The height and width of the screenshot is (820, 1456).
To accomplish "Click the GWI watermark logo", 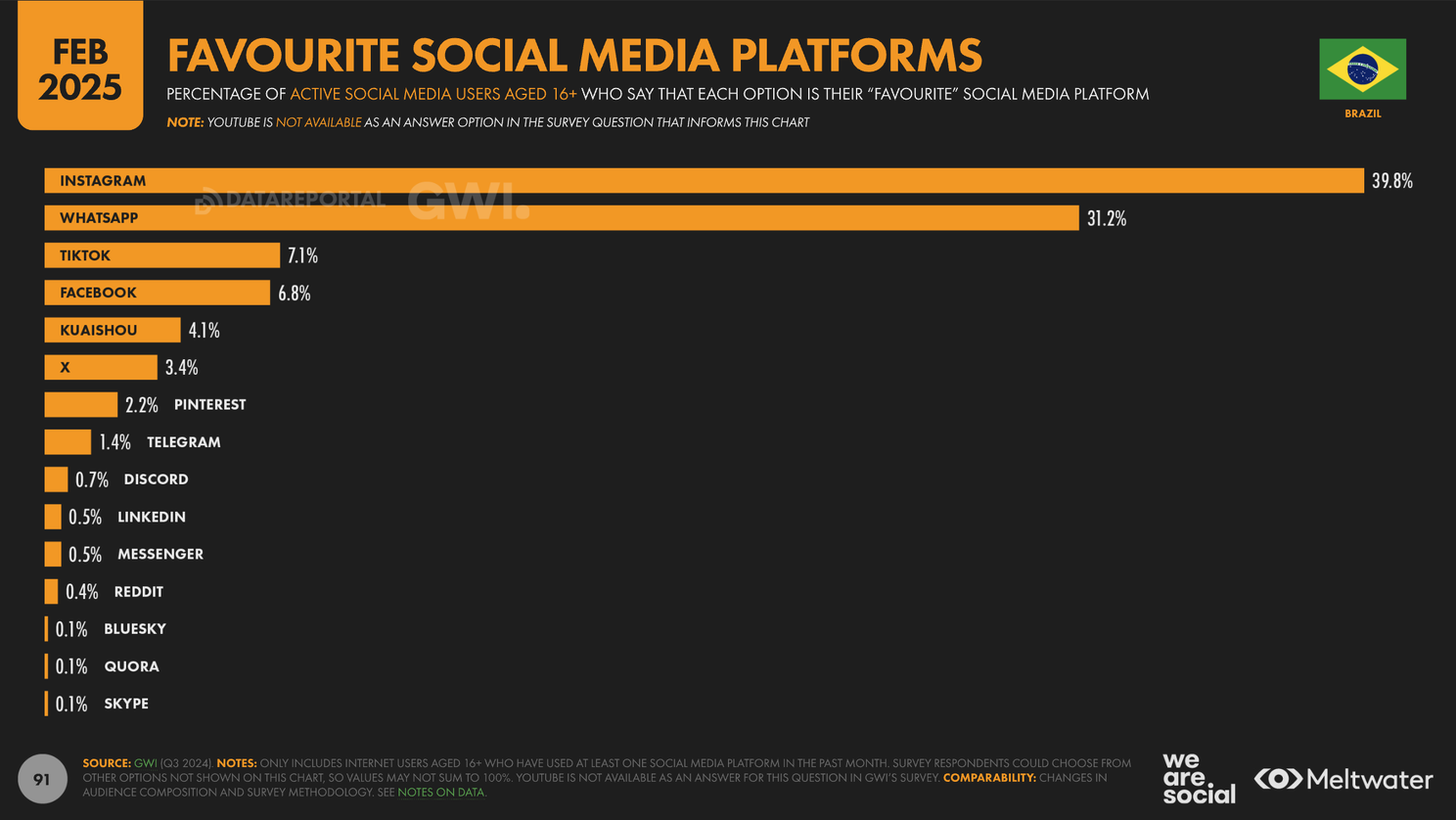I will point(463,200).
